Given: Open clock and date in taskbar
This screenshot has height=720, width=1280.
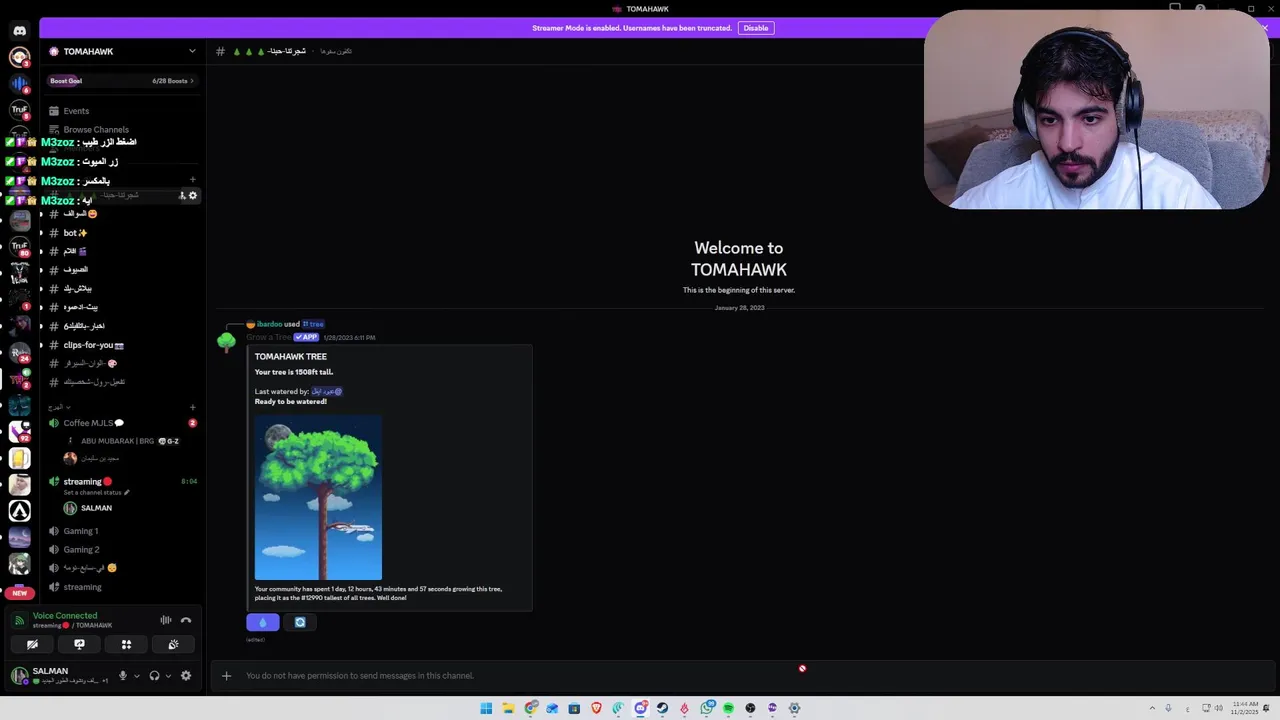Looking at the screenshot, I should point(1246,708).
